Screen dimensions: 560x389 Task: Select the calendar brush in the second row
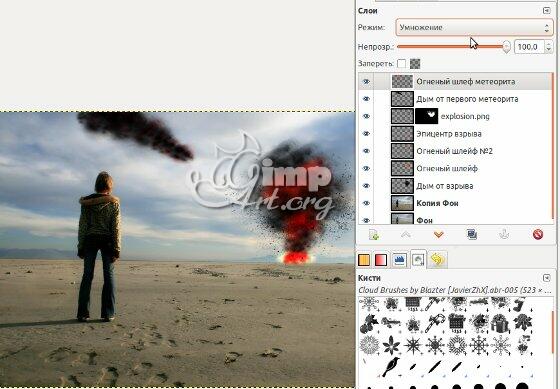coord(456,323)
